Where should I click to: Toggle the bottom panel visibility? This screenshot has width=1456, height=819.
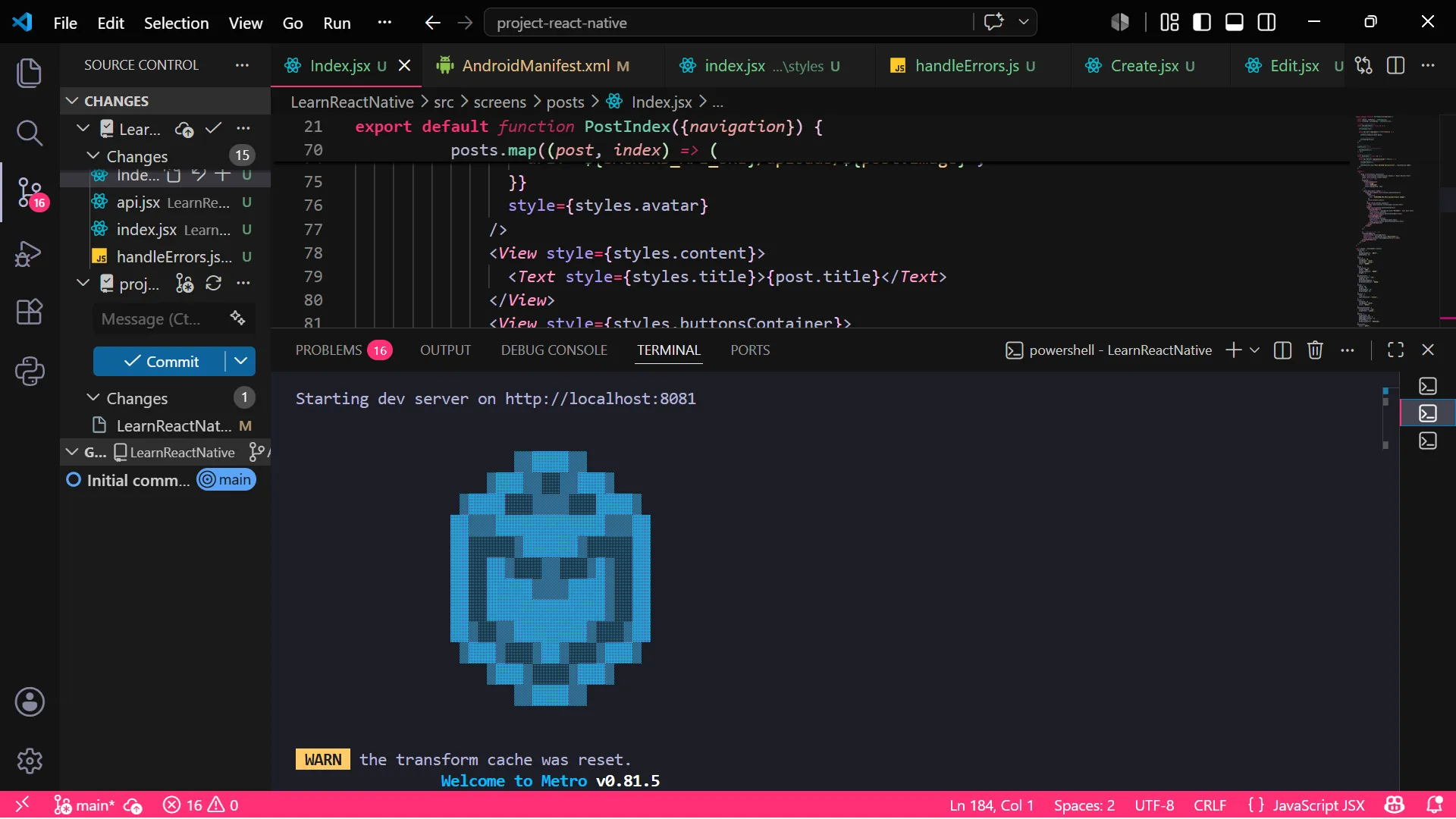1234,22
